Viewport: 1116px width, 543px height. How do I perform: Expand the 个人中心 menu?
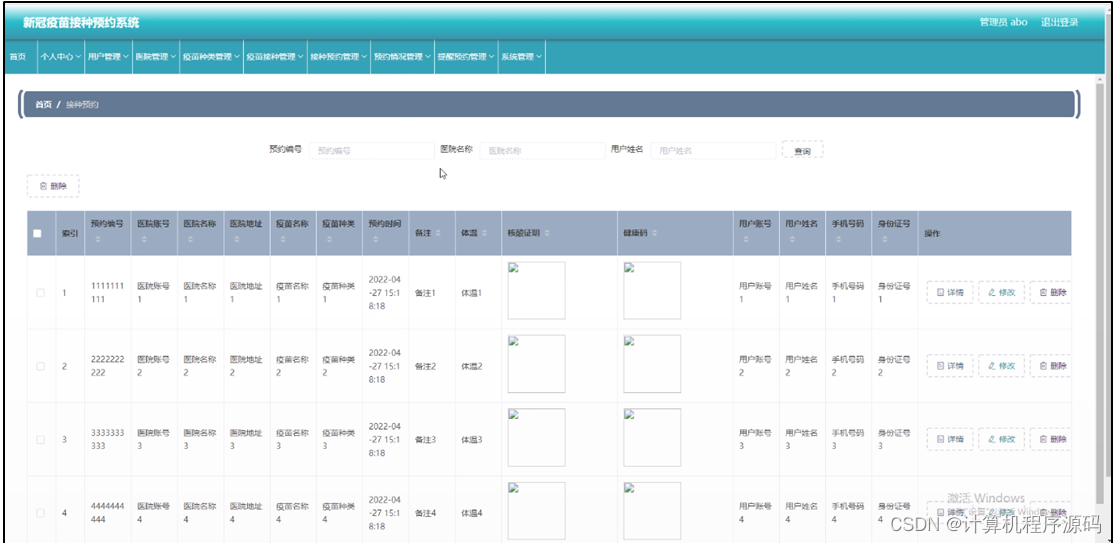pos(60,57)
